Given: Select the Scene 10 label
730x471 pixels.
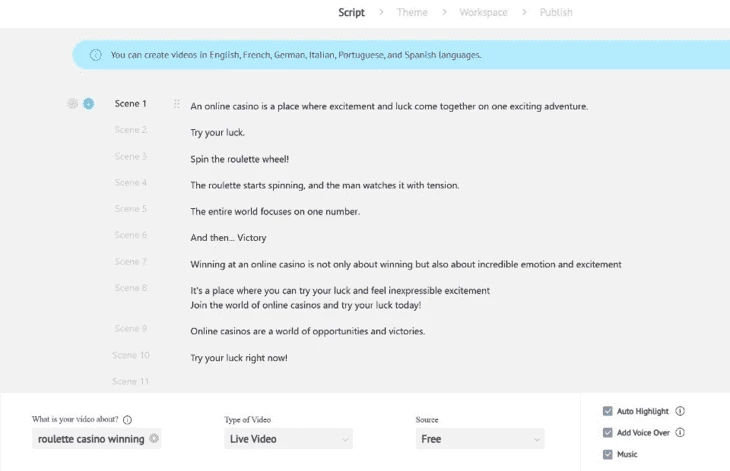Looking at the screenshot, I should 131,355.
